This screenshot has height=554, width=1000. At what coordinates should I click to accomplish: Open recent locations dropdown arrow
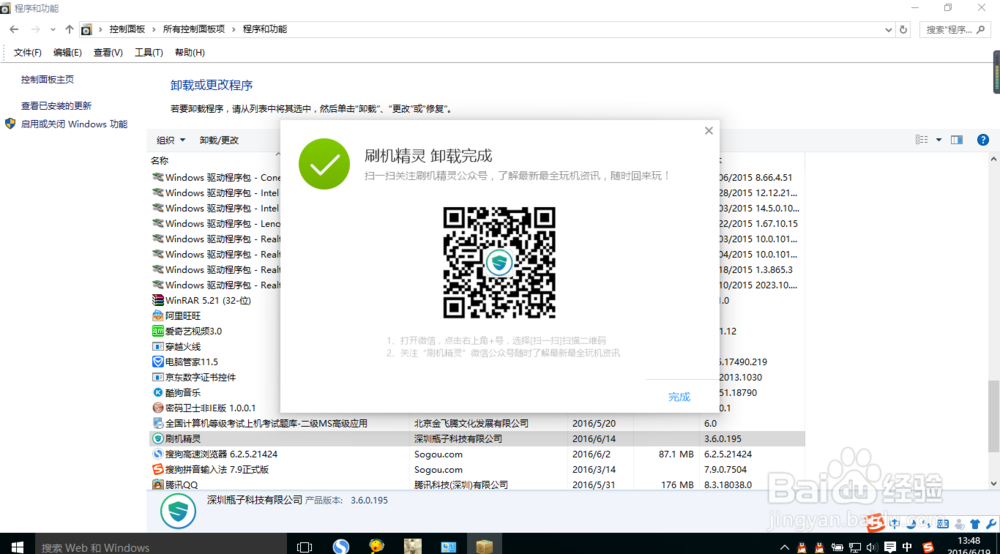(x=52, y=29)
